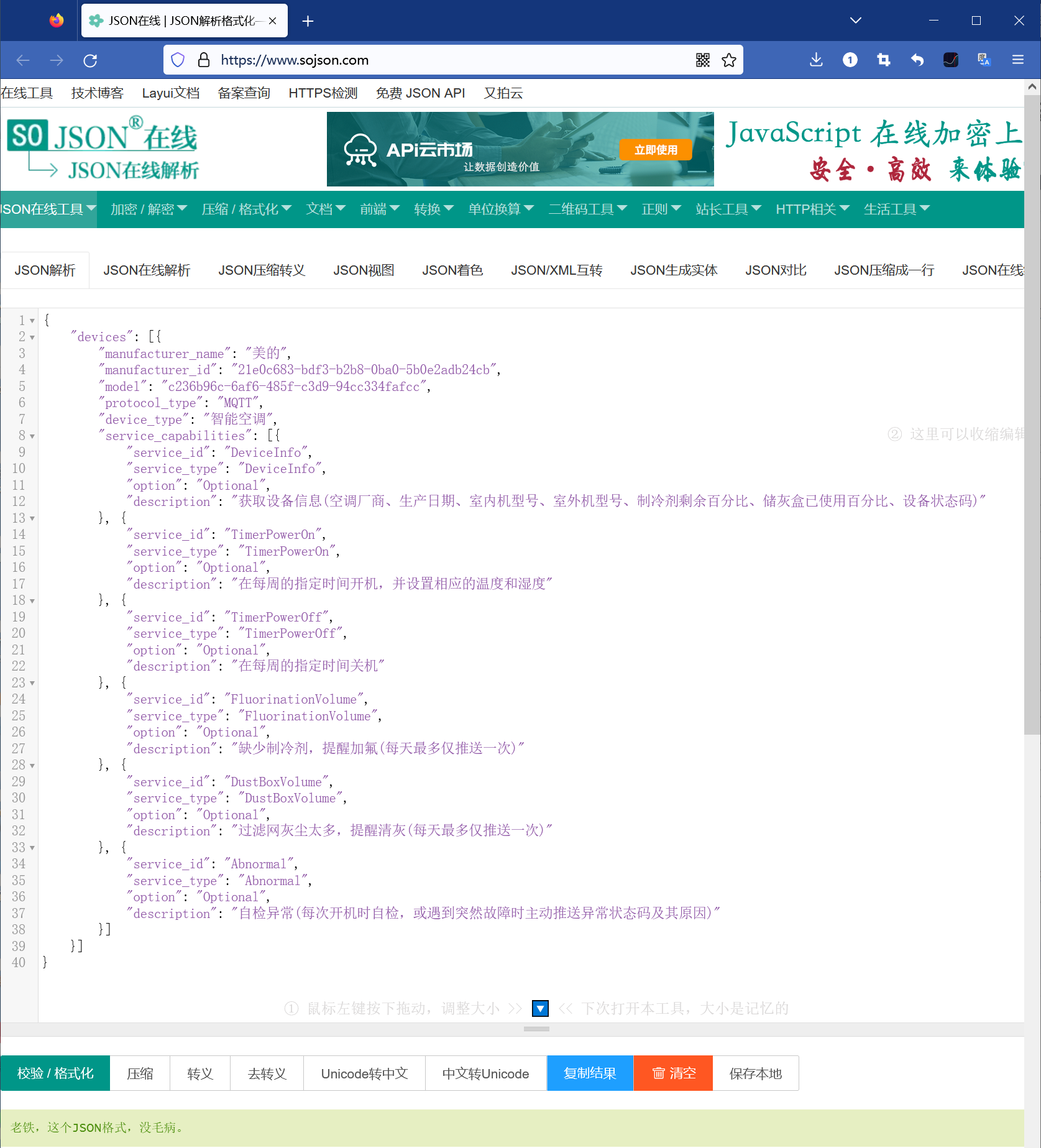
Task: Go forward to next page
Action: (x=57, y=60)
